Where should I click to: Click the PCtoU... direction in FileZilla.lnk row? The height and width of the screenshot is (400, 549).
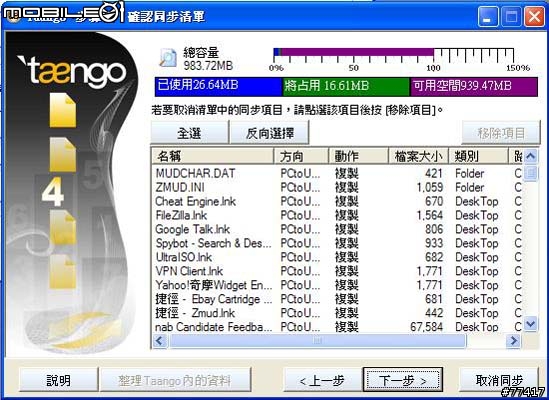pos(300,215)
